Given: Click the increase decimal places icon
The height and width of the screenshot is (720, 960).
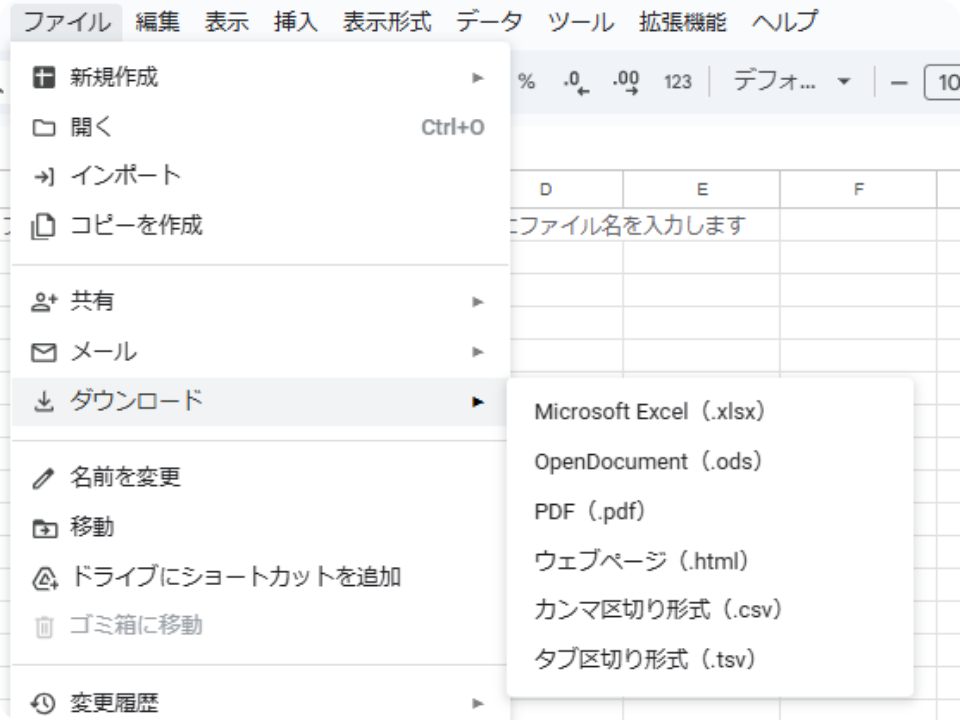Looking at the screenshot, I should 626,82.
